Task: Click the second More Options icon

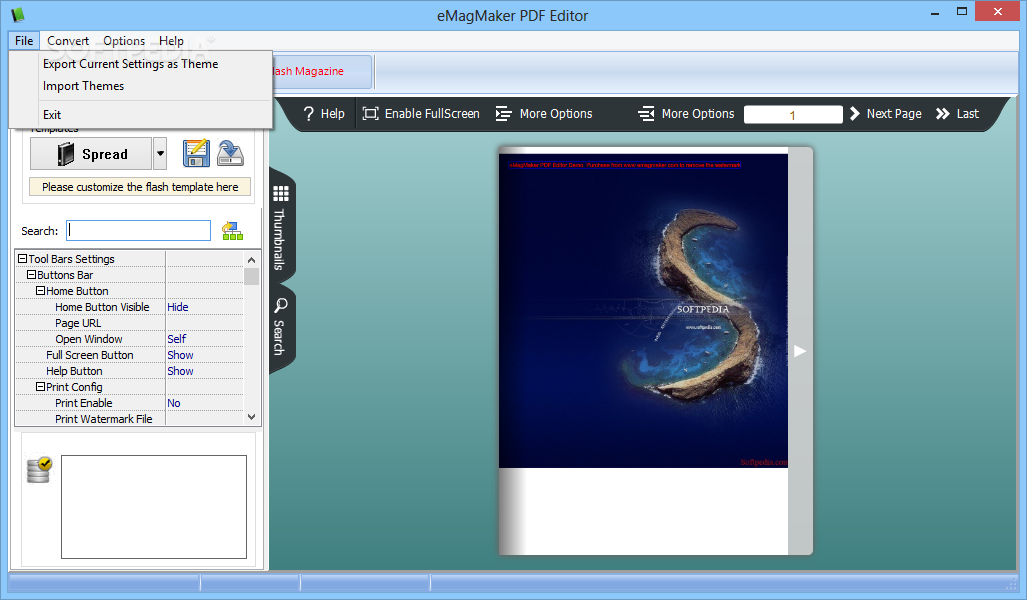Action: point(646,114)
